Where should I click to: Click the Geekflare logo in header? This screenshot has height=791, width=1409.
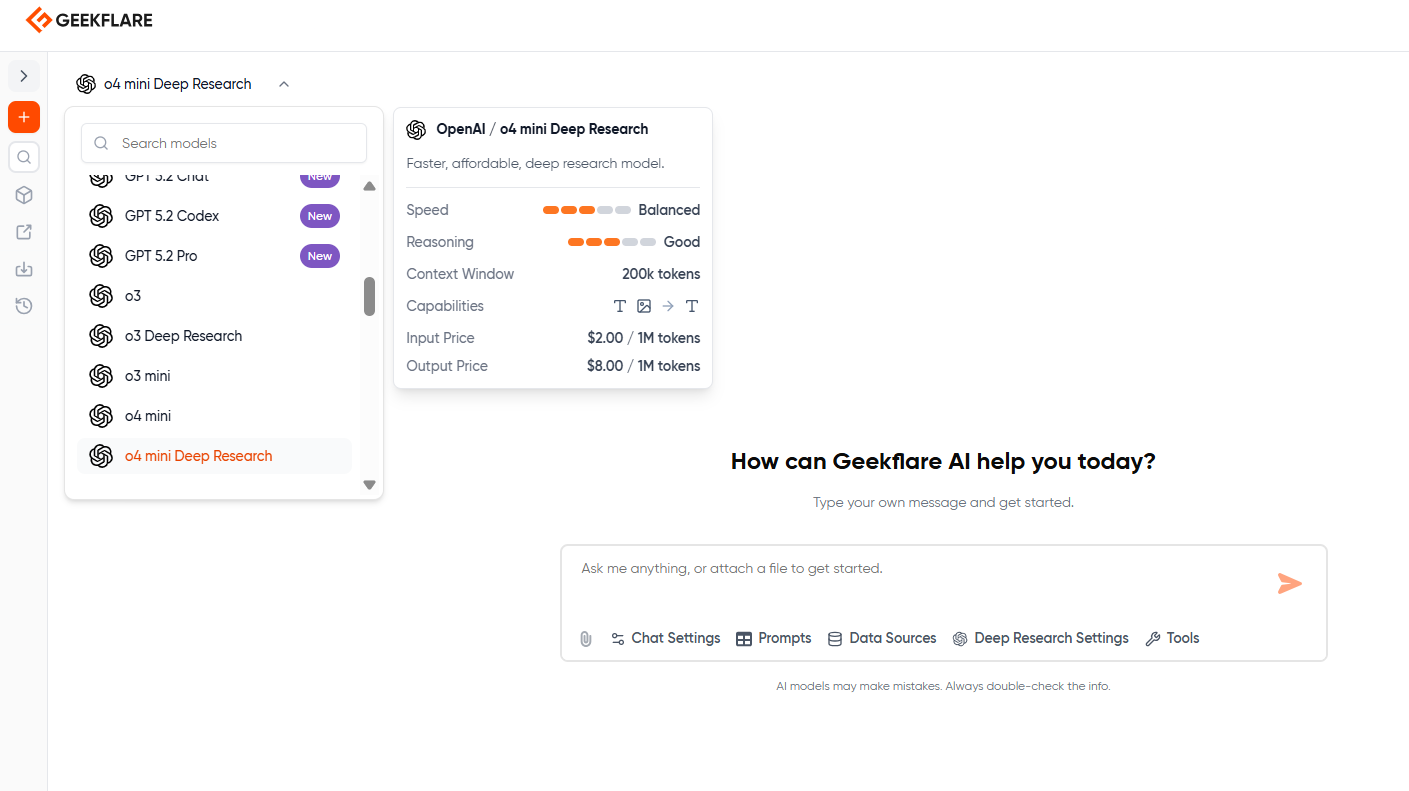click(89, 20)
